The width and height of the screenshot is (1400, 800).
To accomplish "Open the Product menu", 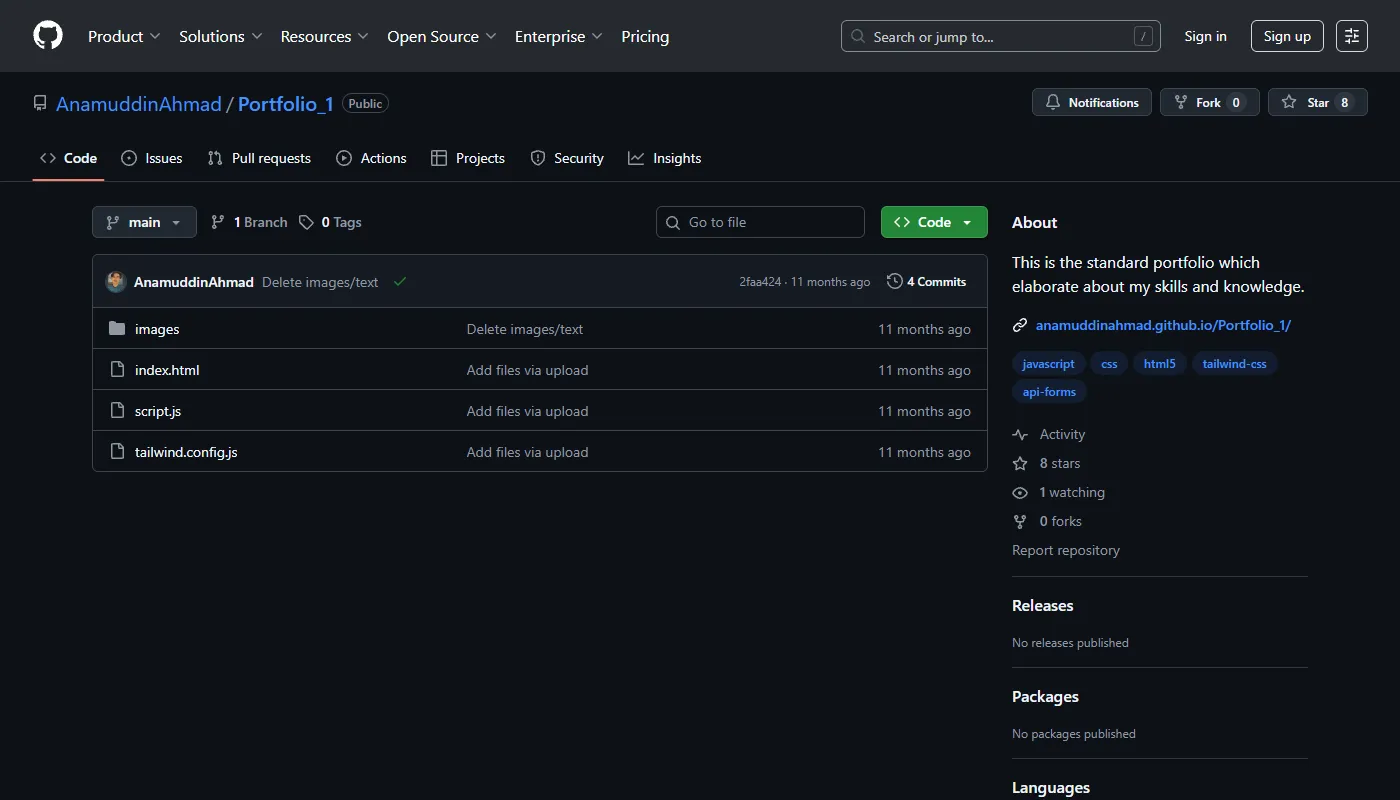I will click(x=124, y=36).
